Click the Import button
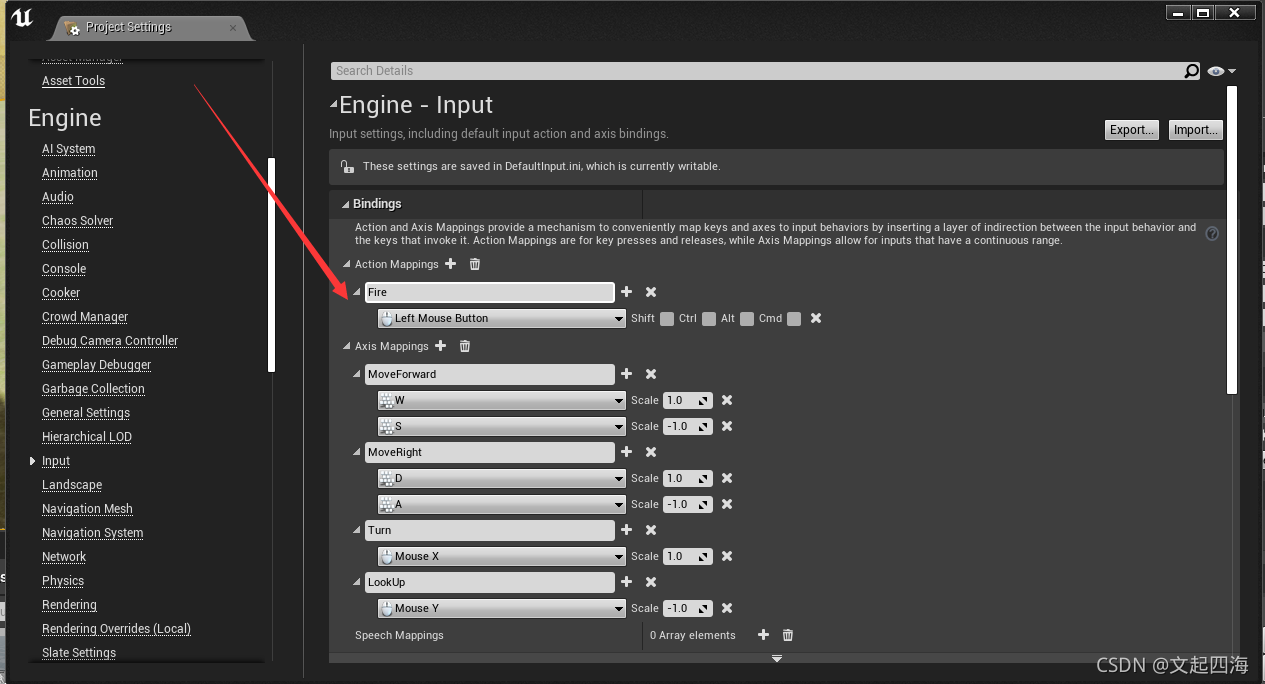 pos(1196,130)
